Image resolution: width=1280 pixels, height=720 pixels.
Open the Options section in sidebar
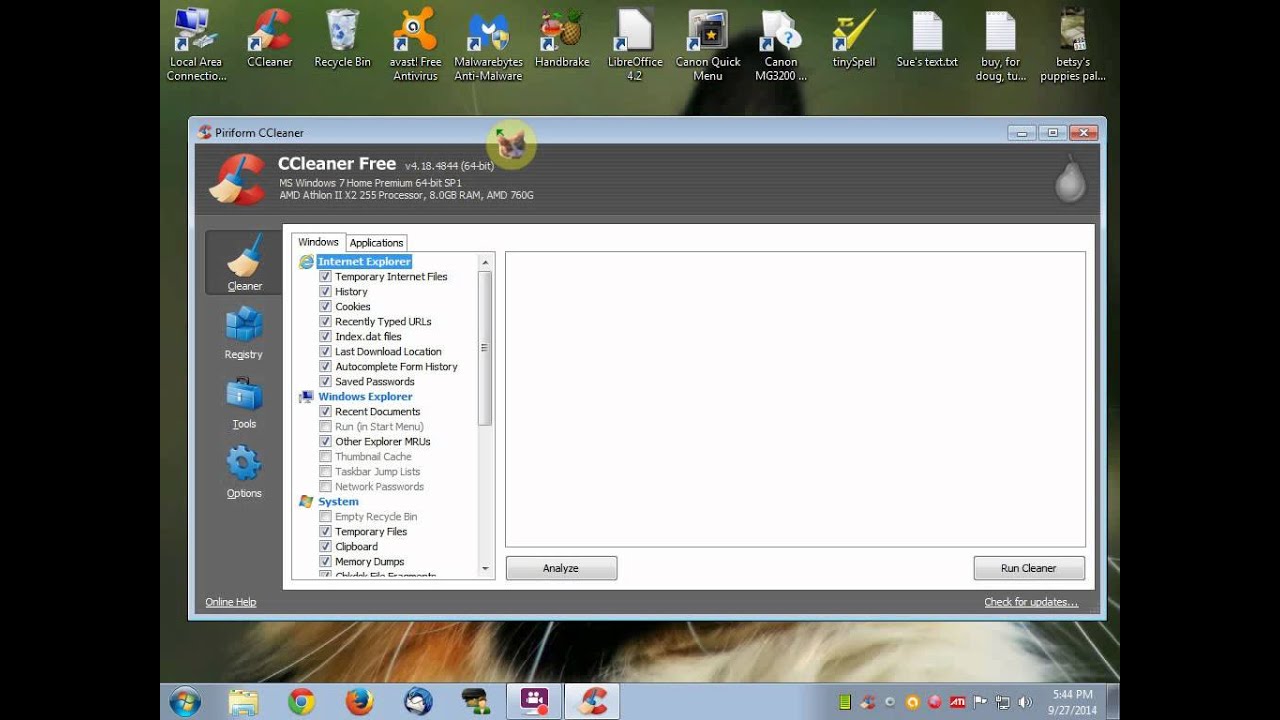click(244, 472)
